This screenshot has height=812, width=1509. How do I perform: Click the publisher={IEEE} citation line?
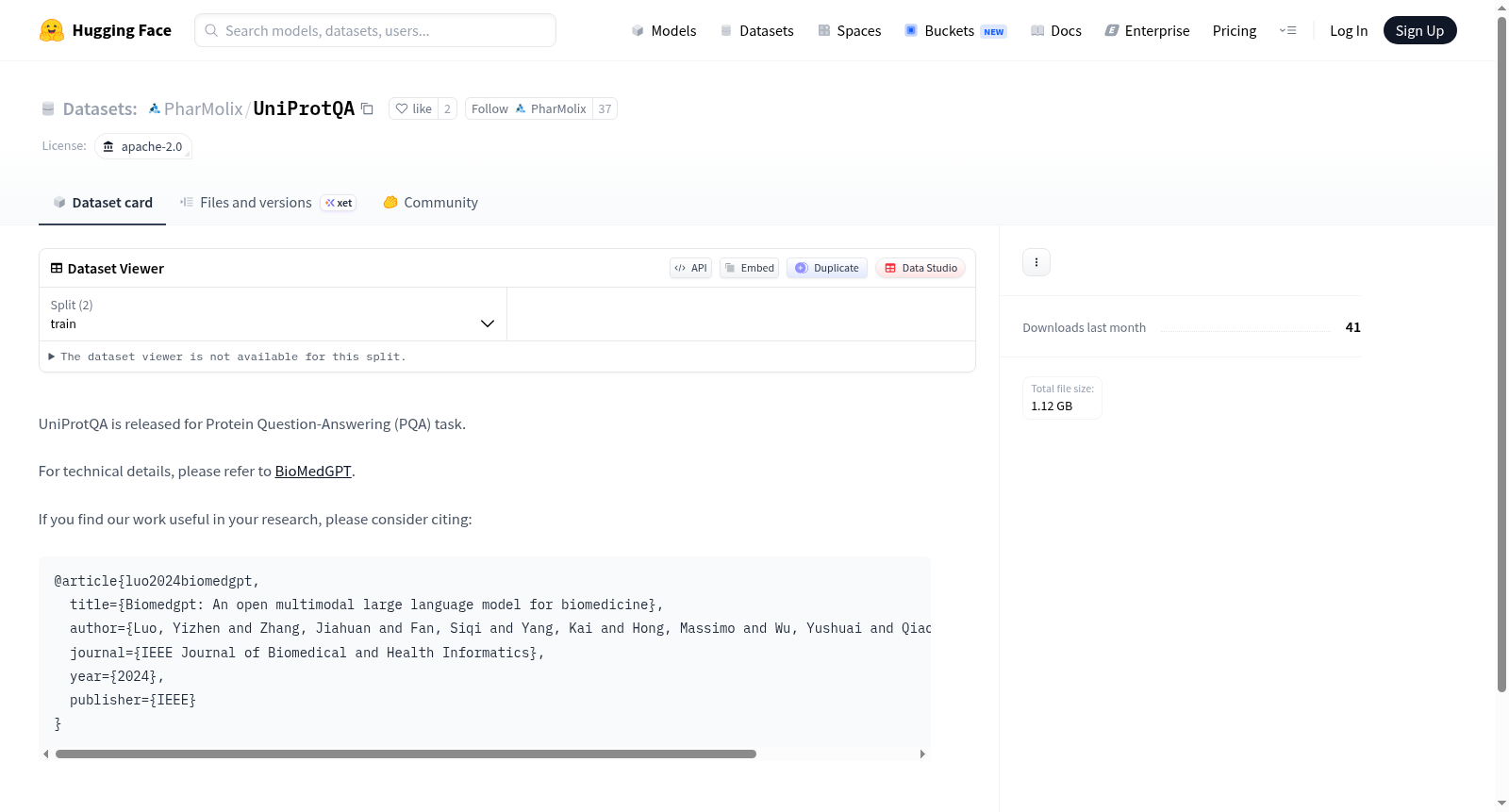(133, 700)
